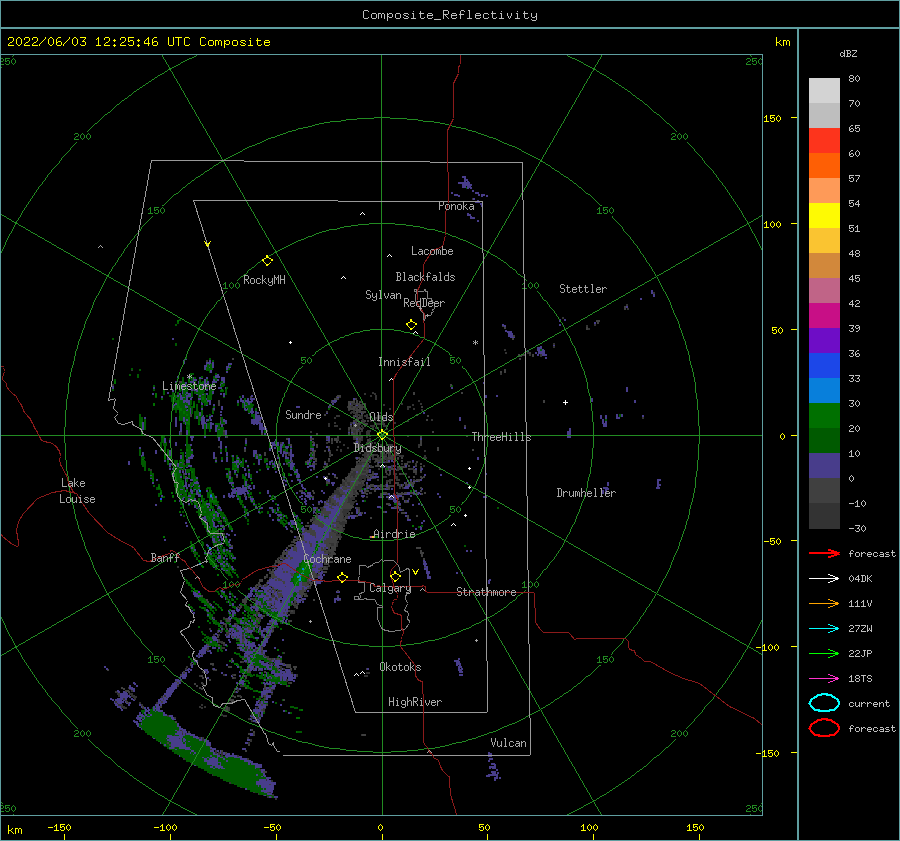The height and width of the screenshot is (841, 900).
Task: Click the Stettler city label
Action: coord(583,289)
